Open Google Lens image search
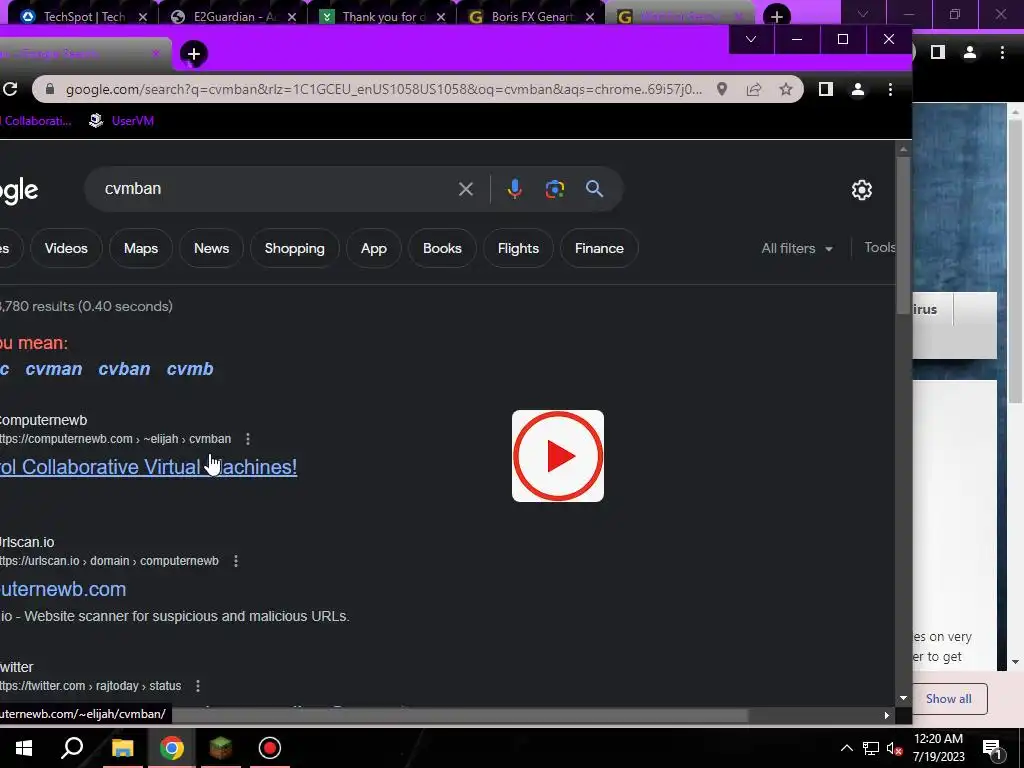 pyautogui.click(x=554, y=189)
